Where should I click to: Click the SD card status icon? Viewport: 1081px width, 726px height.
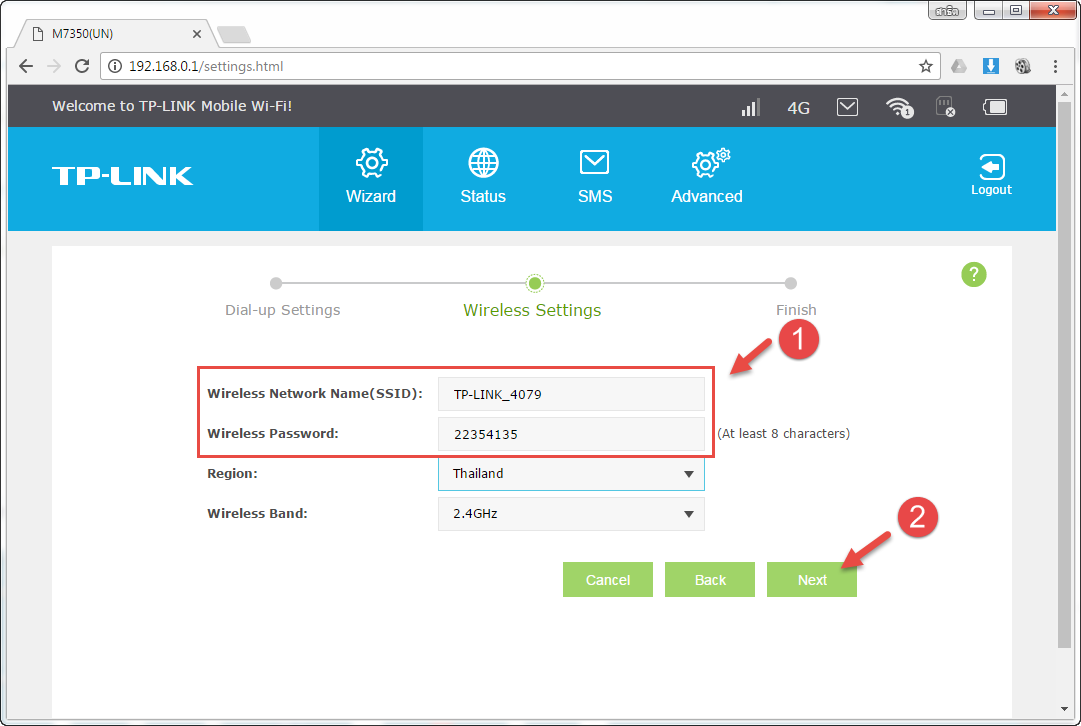coord(945,106)
